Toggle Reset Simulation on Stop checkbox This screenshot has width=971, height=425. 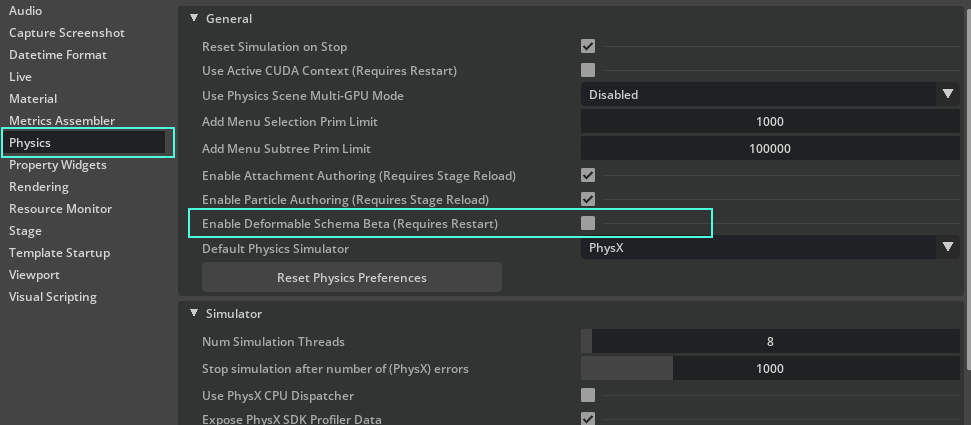pyautogui.click(x=588, y=47)
